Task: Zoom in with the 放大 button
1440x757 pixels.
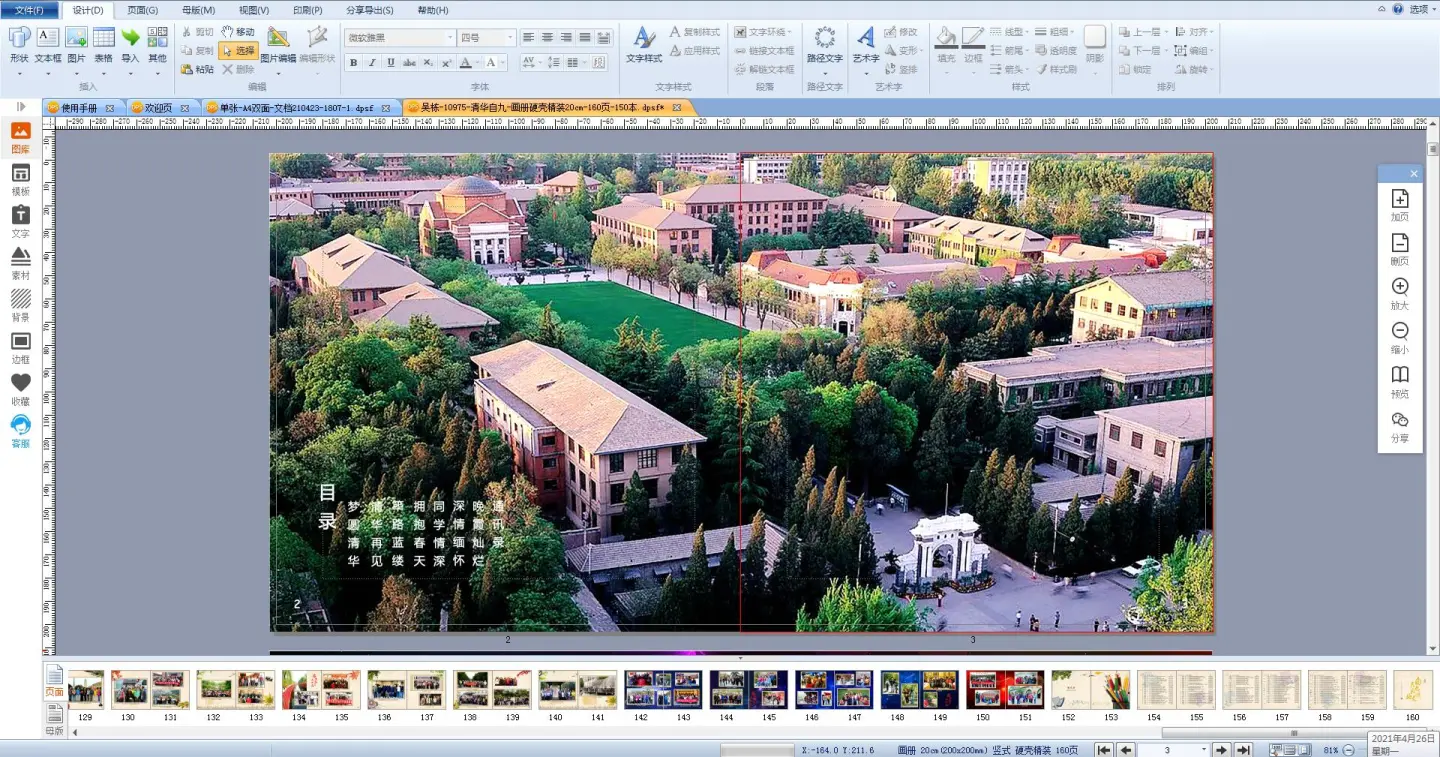Action: [x=1400, y=294]
